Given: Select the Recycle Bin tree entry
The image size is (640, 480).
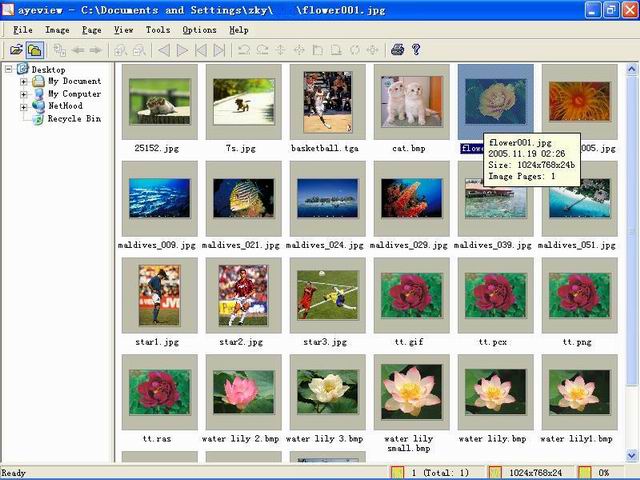Looking at the screenshot, I should 74,118.
